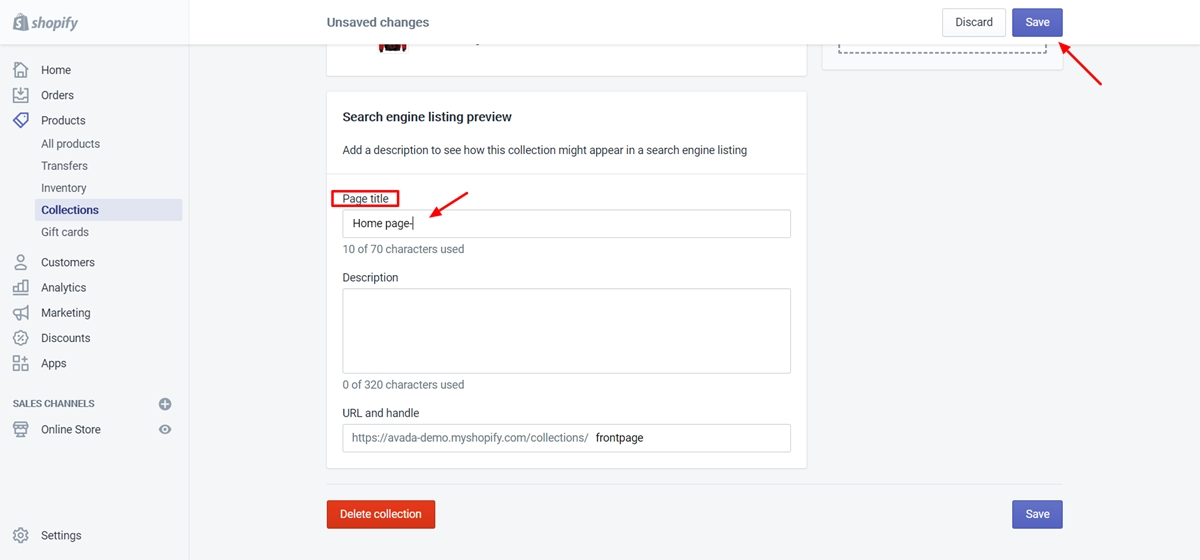Click the Unsaved changes text

[378, 22]
